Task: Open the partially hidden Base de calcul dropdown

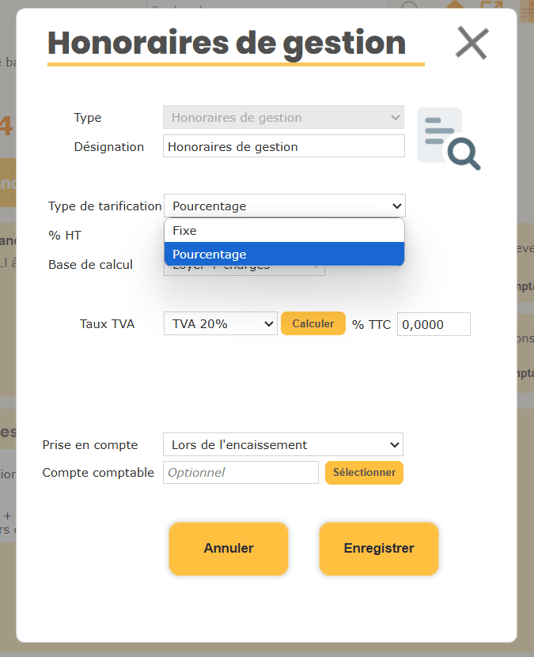Action: [244, 270]
